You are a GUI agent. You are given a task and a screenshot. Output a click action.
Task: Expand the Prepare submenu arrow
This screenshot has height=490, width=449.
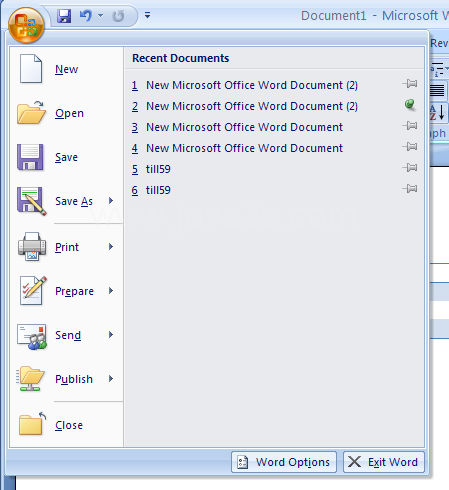point(111,290)
